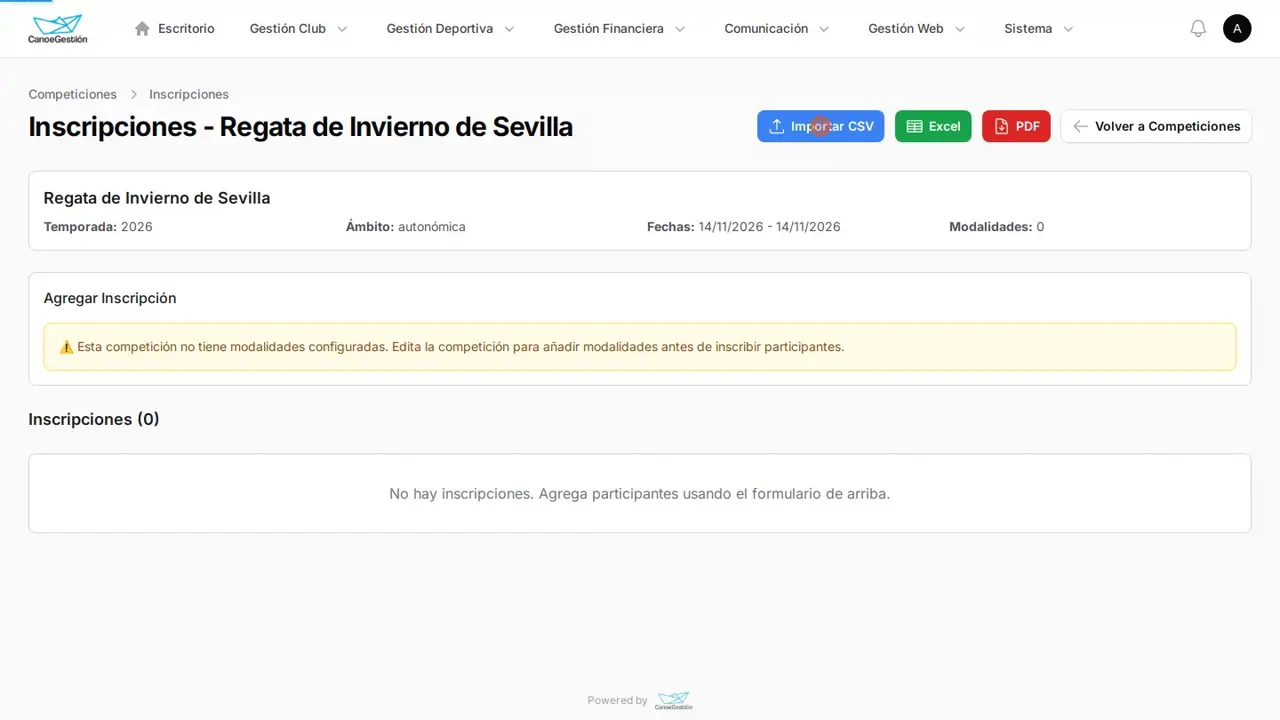The height and width of the screenshot is (720, 1280).
Task: Click the Agregar Inscripción heading
Action: (110, 298)
